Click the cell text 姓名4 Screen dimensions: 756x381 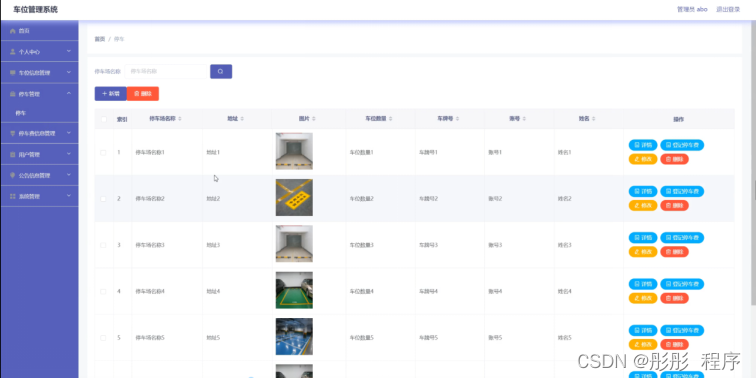tap(565, 291)
